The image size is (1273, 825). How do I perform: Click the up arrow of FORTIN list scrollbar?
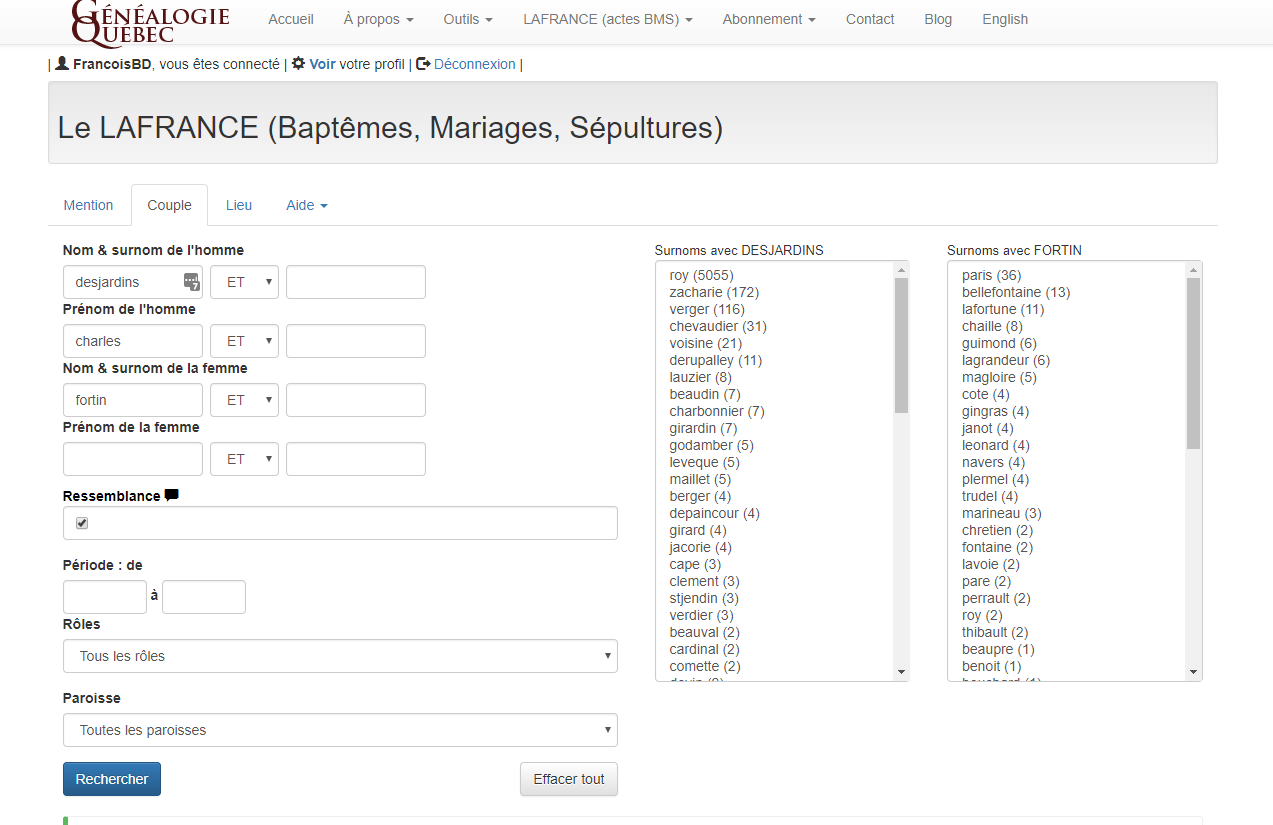(1193, 270)
